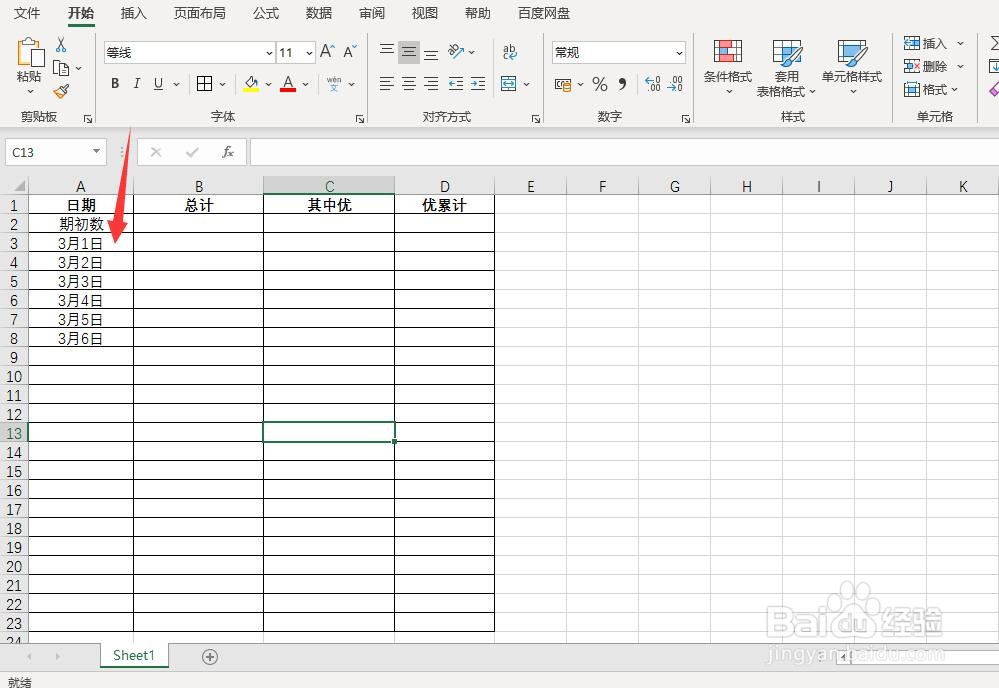Click the Copy icon in clipboard group
The width and height of the screenshot is (999, 688).
coord(61,68)
